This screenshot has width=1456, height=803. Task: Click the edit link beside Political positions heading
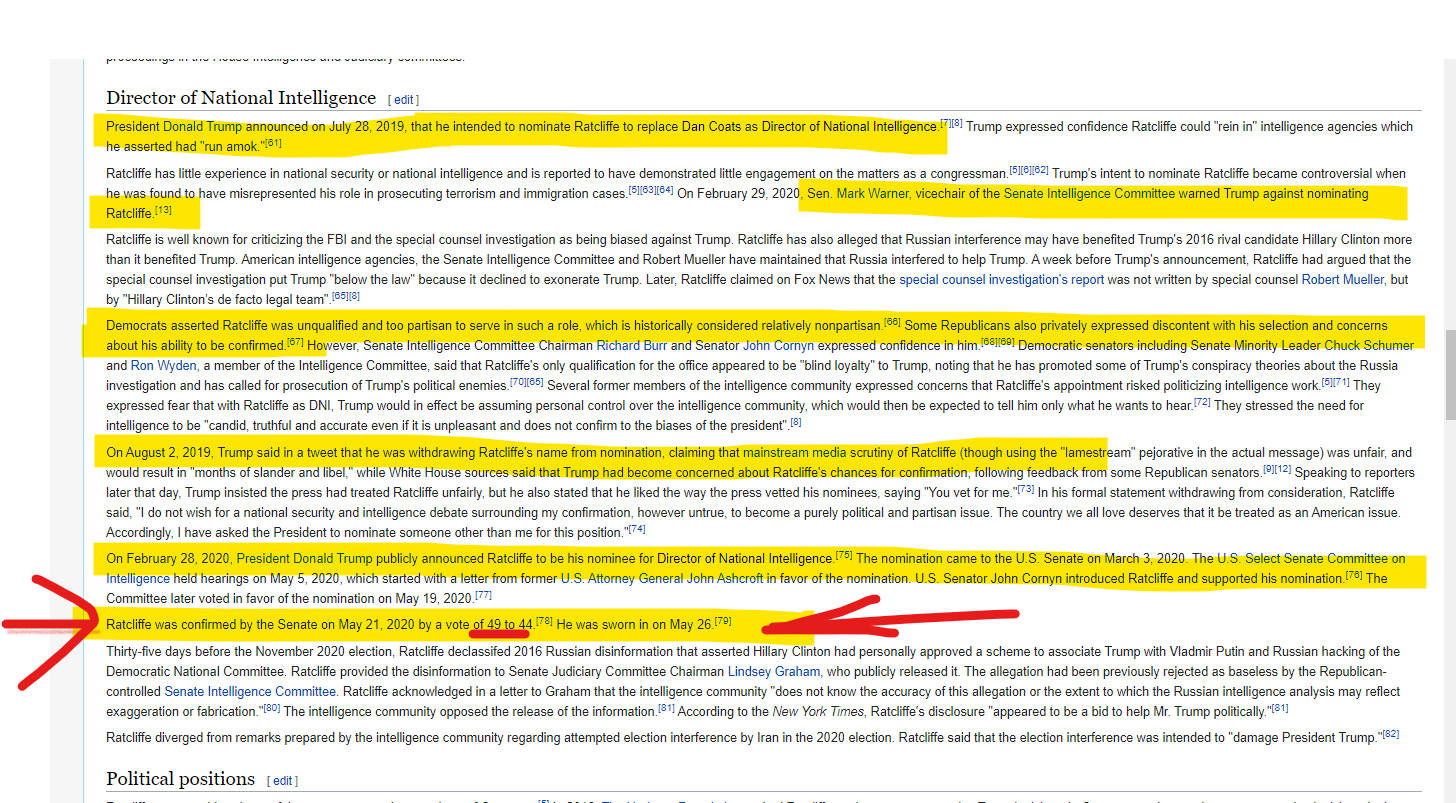click(284, 781)
